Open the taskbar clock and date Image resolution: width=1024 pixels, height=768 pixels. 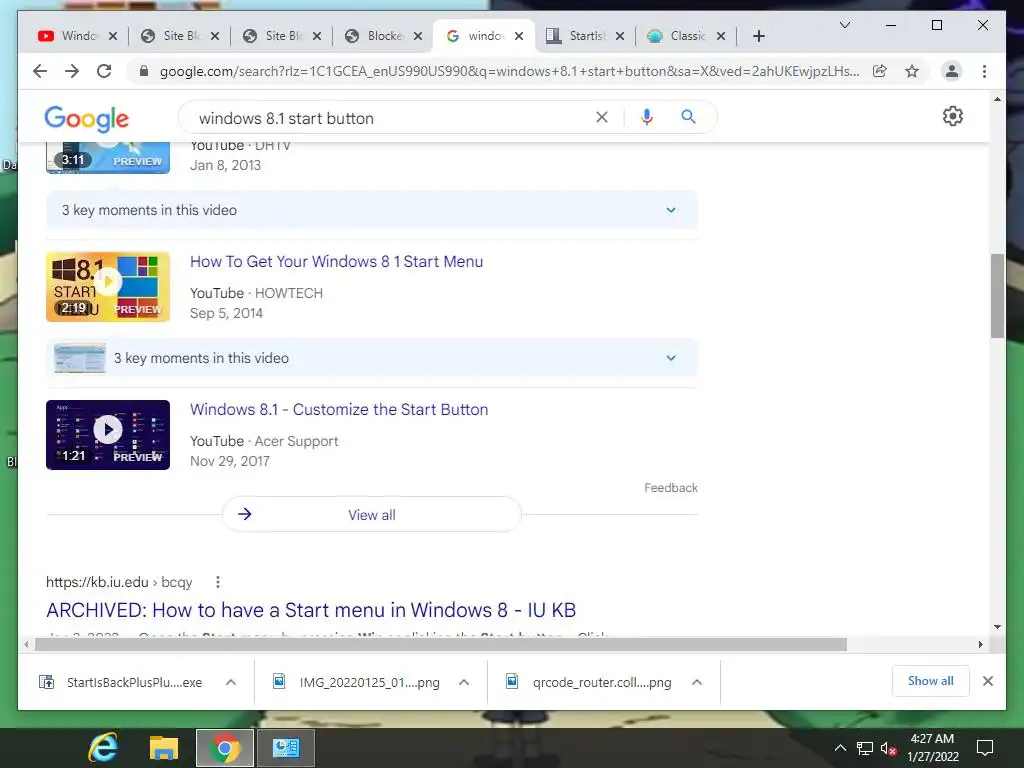tap(933, 748)
